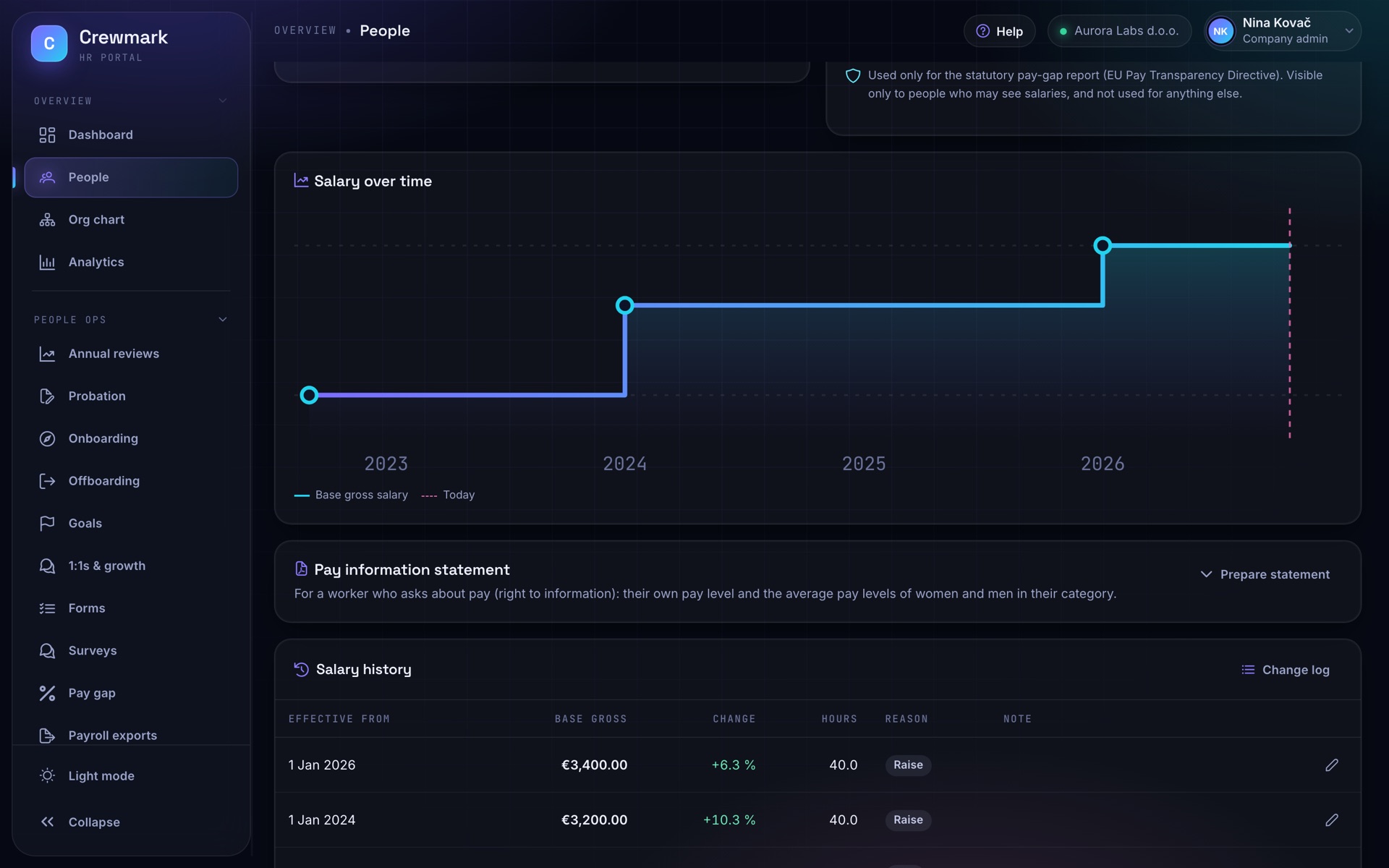Click the €3,200.00 base gross value

[x=594, y=820]
